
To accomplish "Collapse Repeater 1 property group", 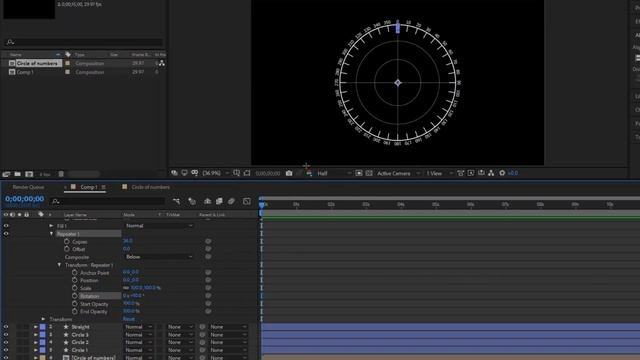I will coord(51,233).
